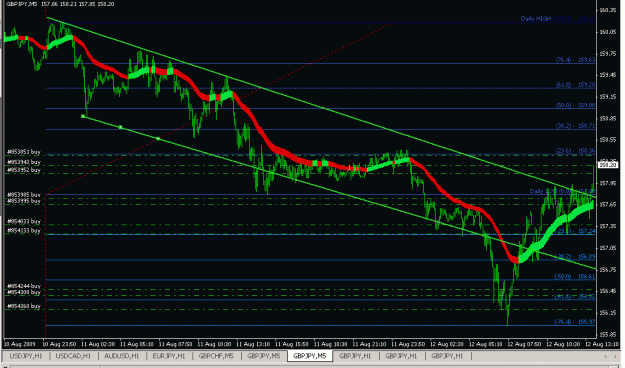Select order label #854133 buy
625x368 pixels.
click(x=24, y=230)
